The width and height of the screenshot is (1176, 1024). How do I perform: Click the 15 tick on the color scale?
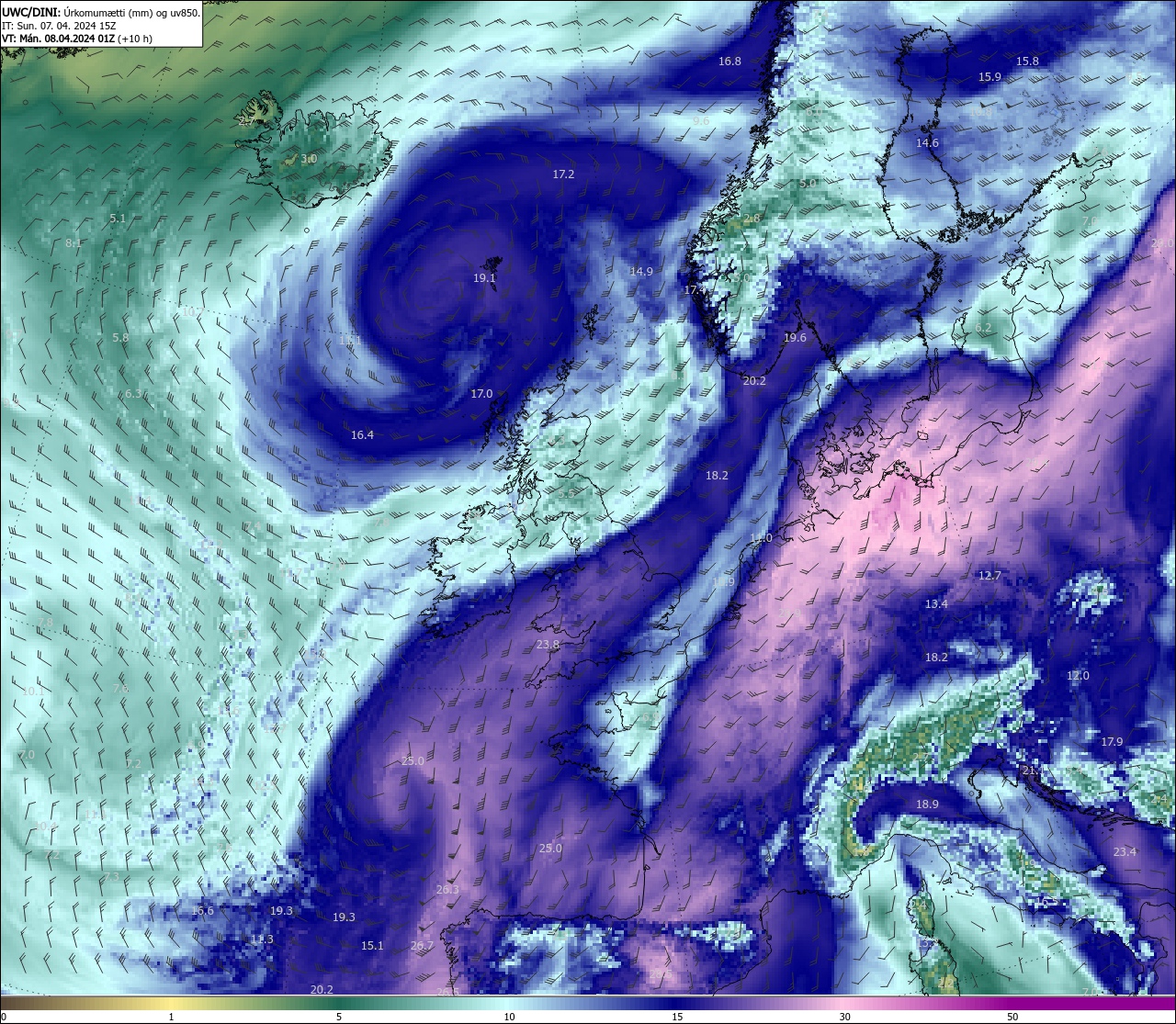677,1017
